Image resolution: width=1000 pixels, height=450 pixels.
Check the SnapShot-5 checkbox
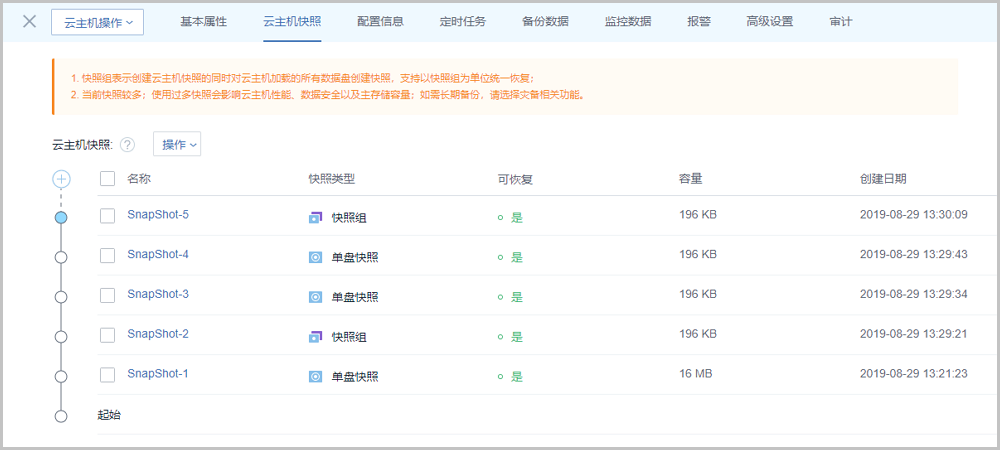[108, 215]
